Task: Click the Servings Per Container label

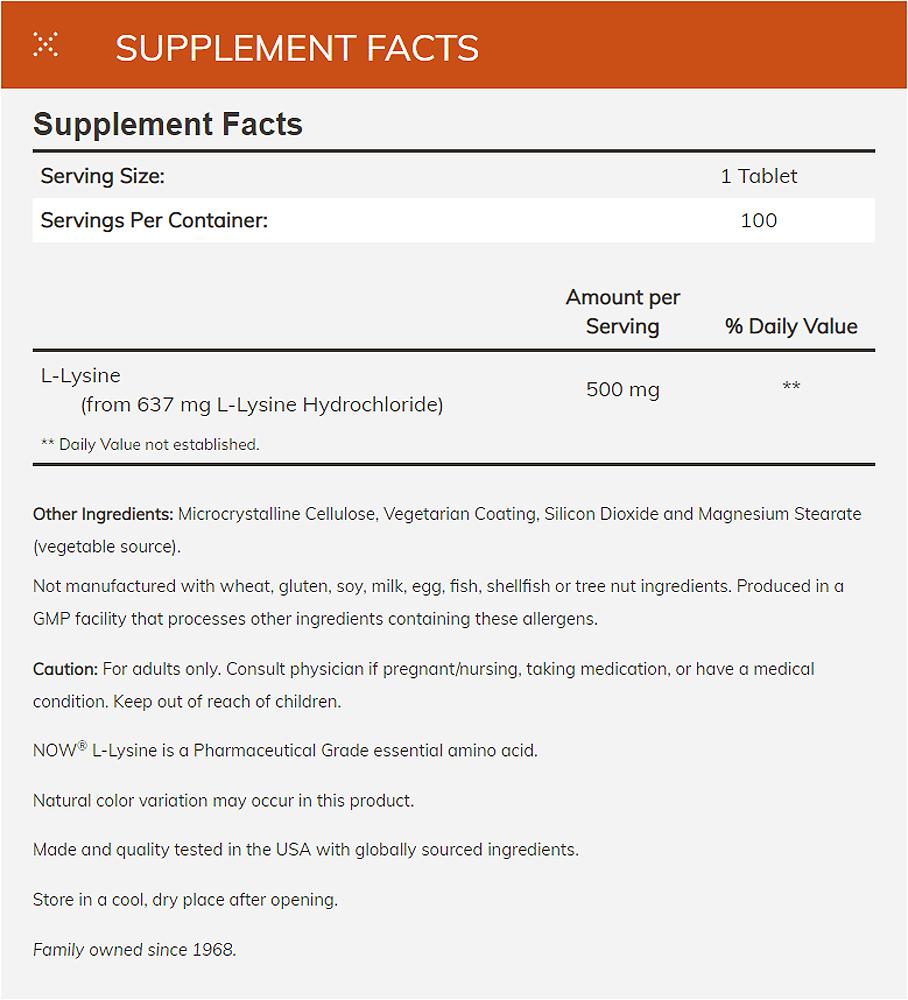Action: click(x=154, y=220)
